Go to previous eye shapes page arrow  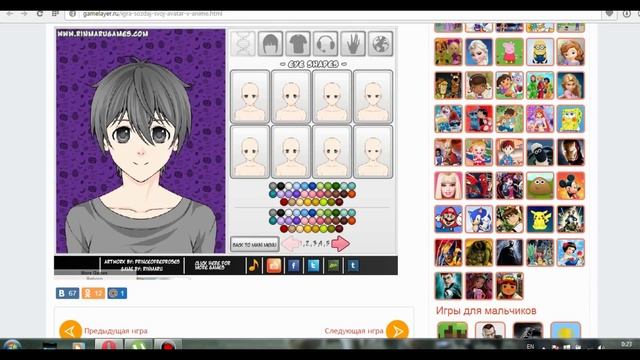click(291, 244)
